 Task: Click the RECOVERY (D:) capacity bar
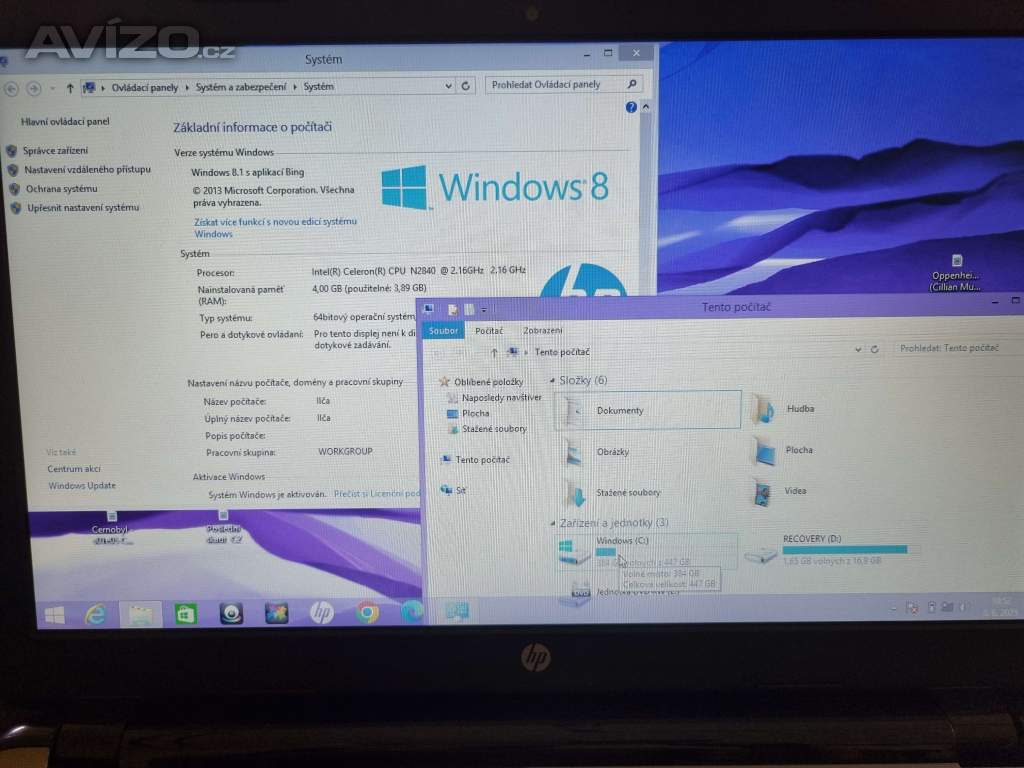(844, 550)
